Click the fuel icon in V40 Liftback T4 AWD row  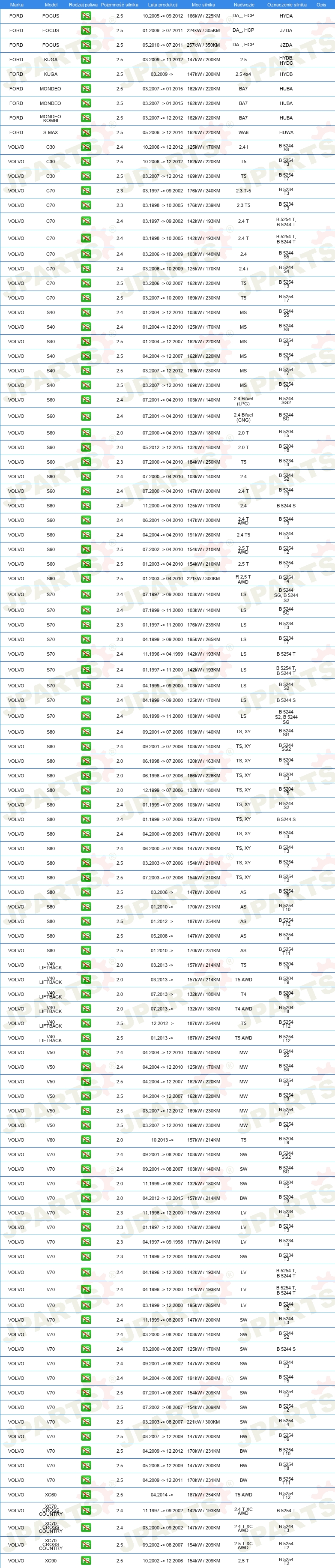coord(86,1009)
